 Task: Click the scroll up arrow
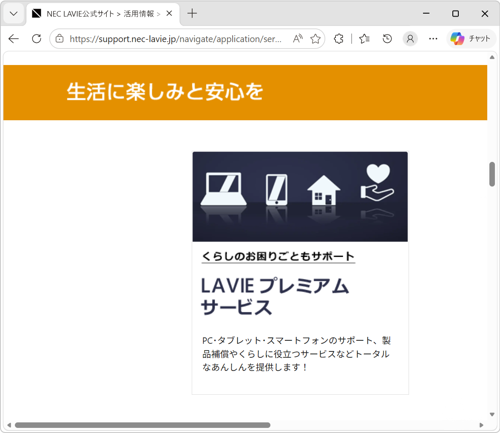pyautogui.click(x=492, y=57)
